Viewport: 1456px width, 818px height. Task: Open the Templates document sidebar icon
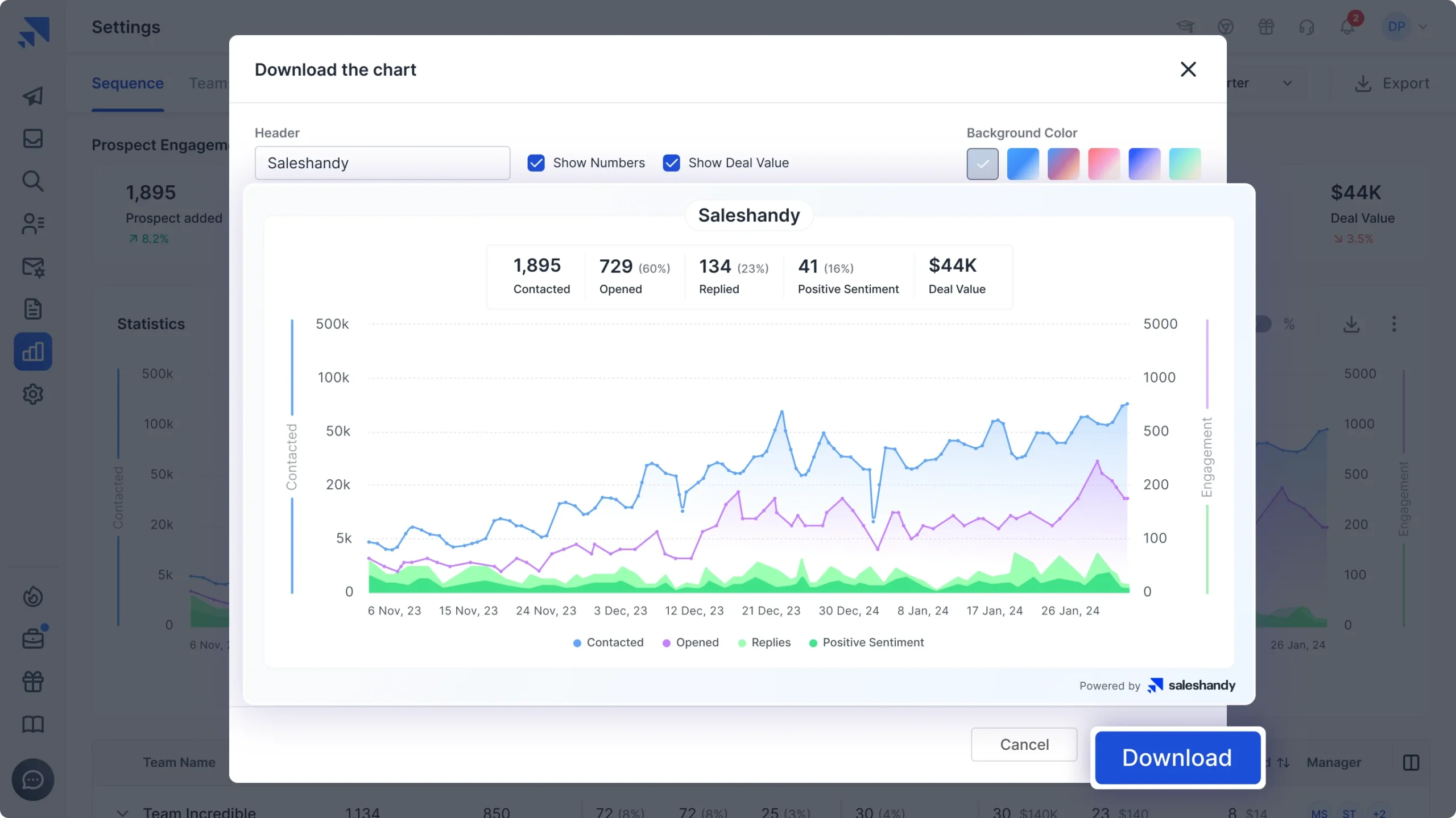tap(33, 309)
